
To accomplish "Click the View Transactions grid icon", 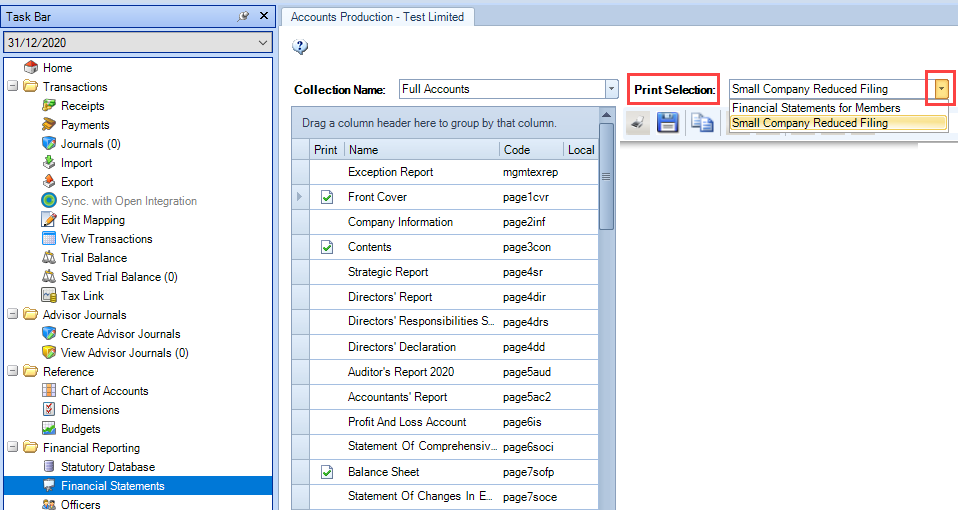I will pyautogui.click(x=49, y=238).
